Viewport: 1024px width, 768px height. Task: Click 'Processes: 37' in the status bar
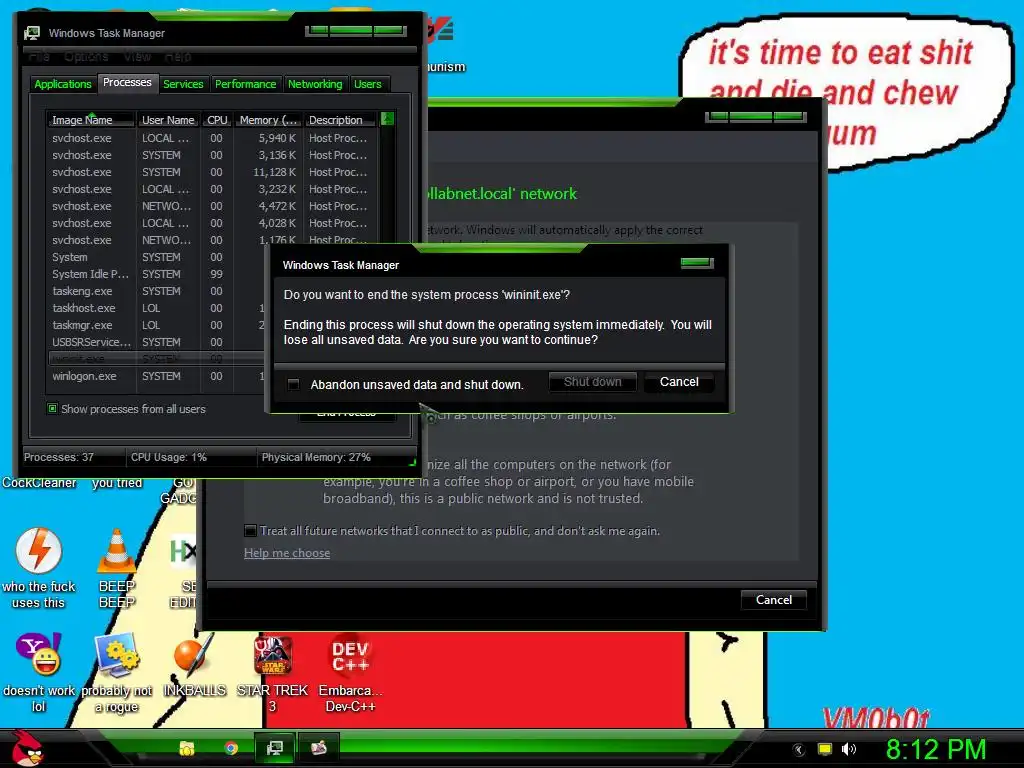pos(59,457)
